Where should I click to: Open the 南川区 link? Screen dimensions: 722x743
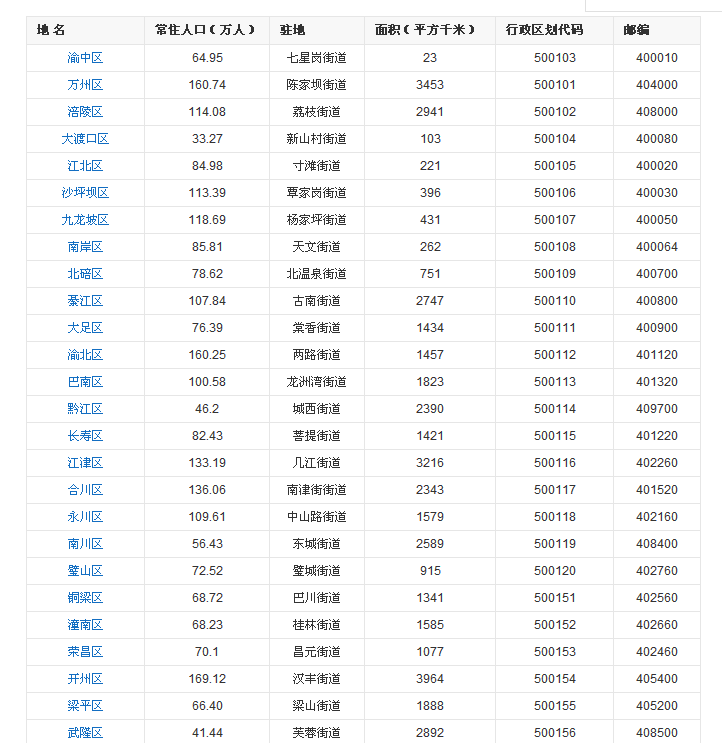[85, 544]
